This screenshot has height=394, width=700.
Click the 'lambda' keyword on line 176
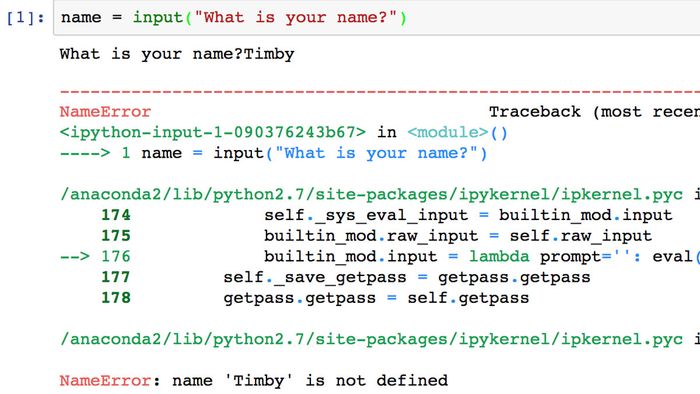coord(499,257)
